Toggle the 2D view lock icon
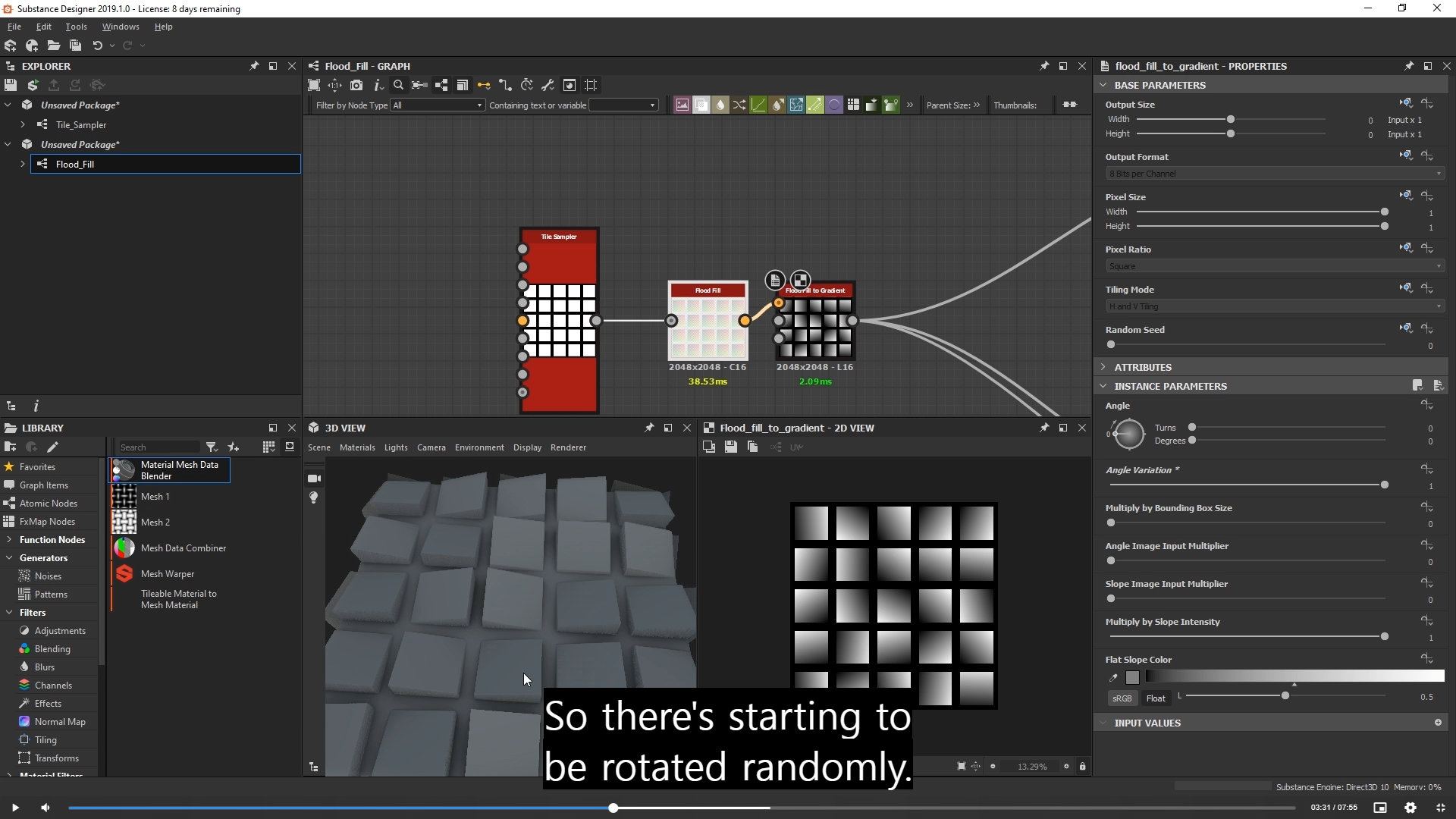Image resolution: width=1456 pixels, height=819 pixels. coord(1082,767)
